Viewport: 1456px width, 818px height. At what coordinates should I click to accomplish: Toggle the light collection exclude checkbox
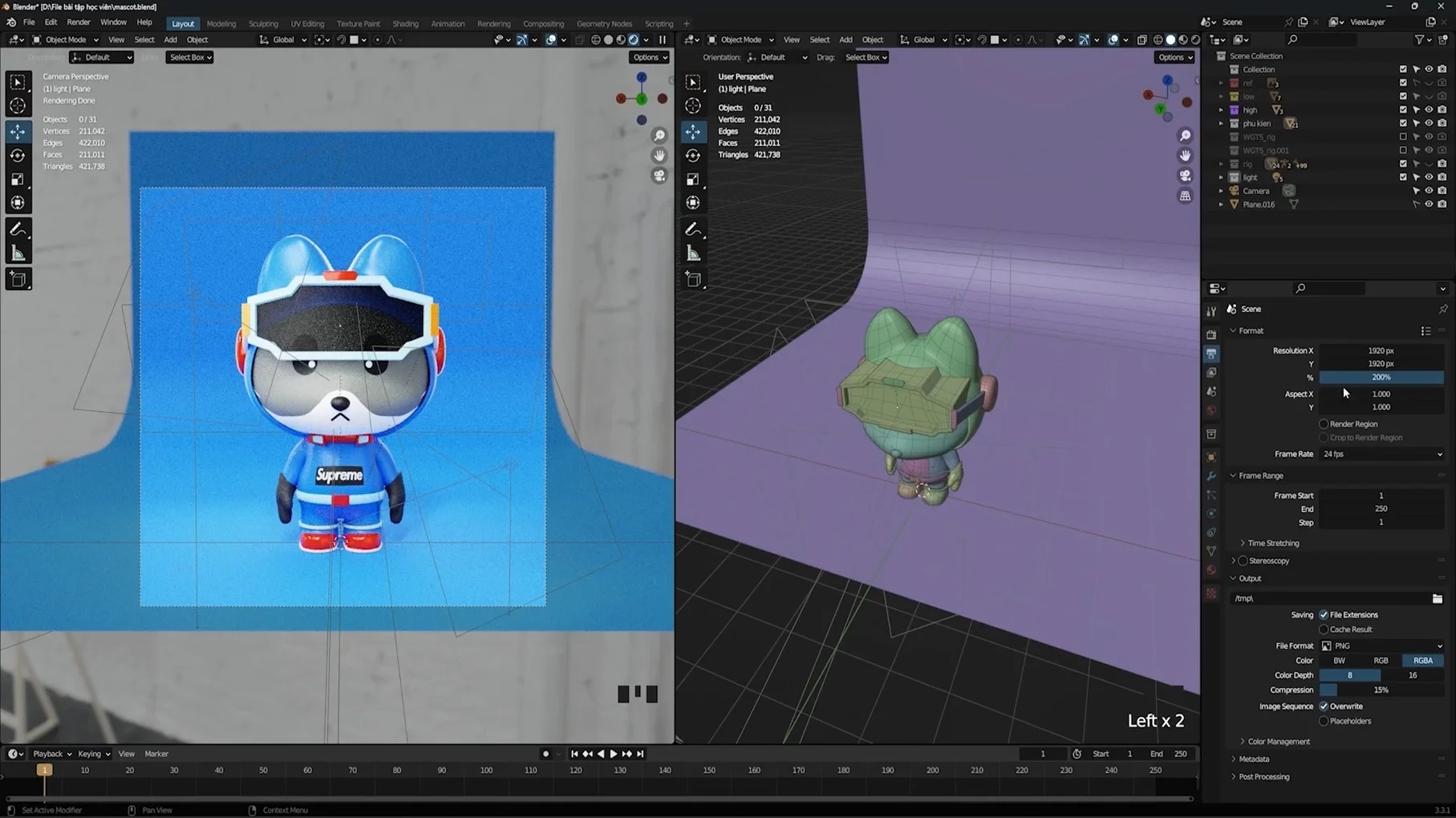[1403, 177]
